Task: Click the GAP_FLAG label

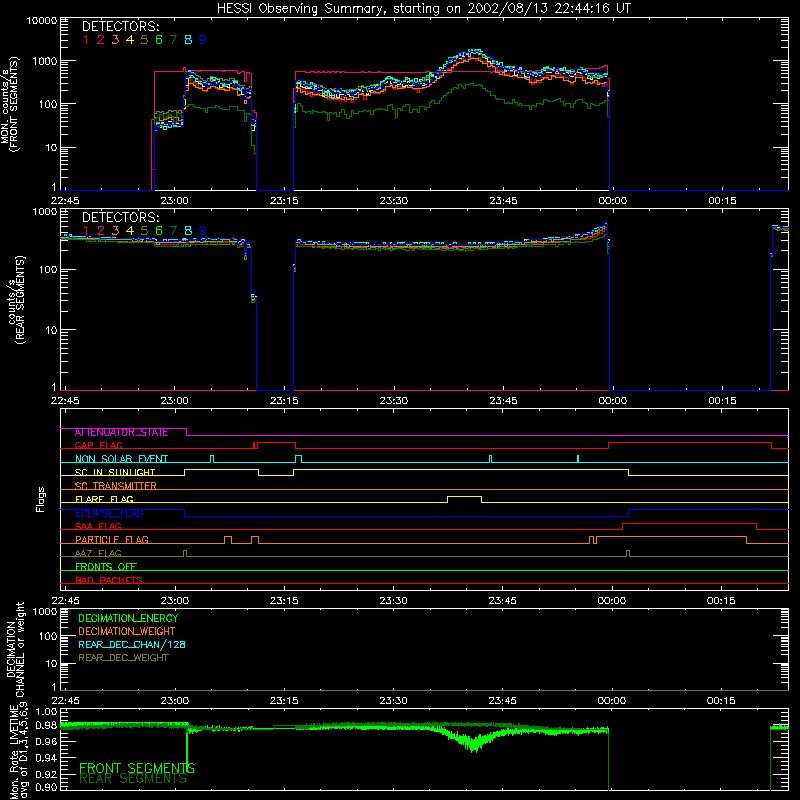Action: click(x=98, y=445)
